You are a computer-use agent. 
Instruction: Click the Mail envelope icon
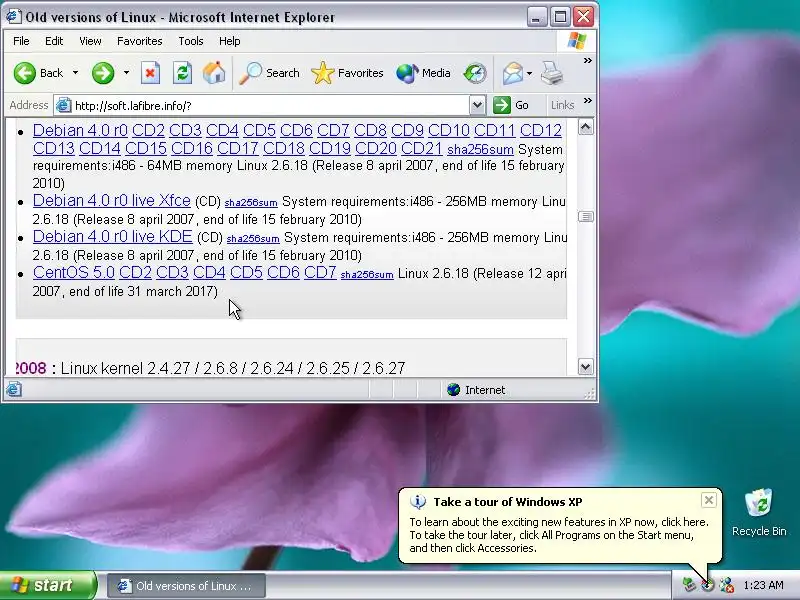pos(512,73)
